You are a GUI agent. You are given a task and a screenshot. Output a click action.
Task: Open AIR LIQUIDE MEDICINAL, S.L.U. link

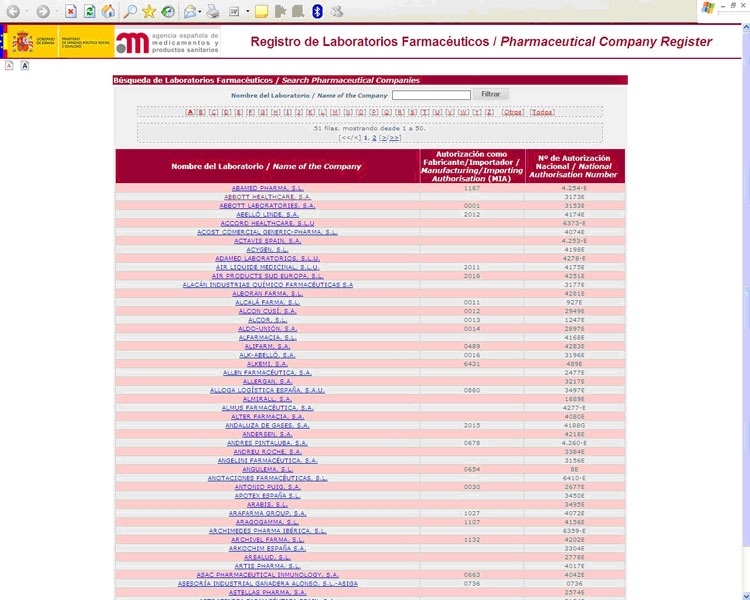click(x=267, y=267)
